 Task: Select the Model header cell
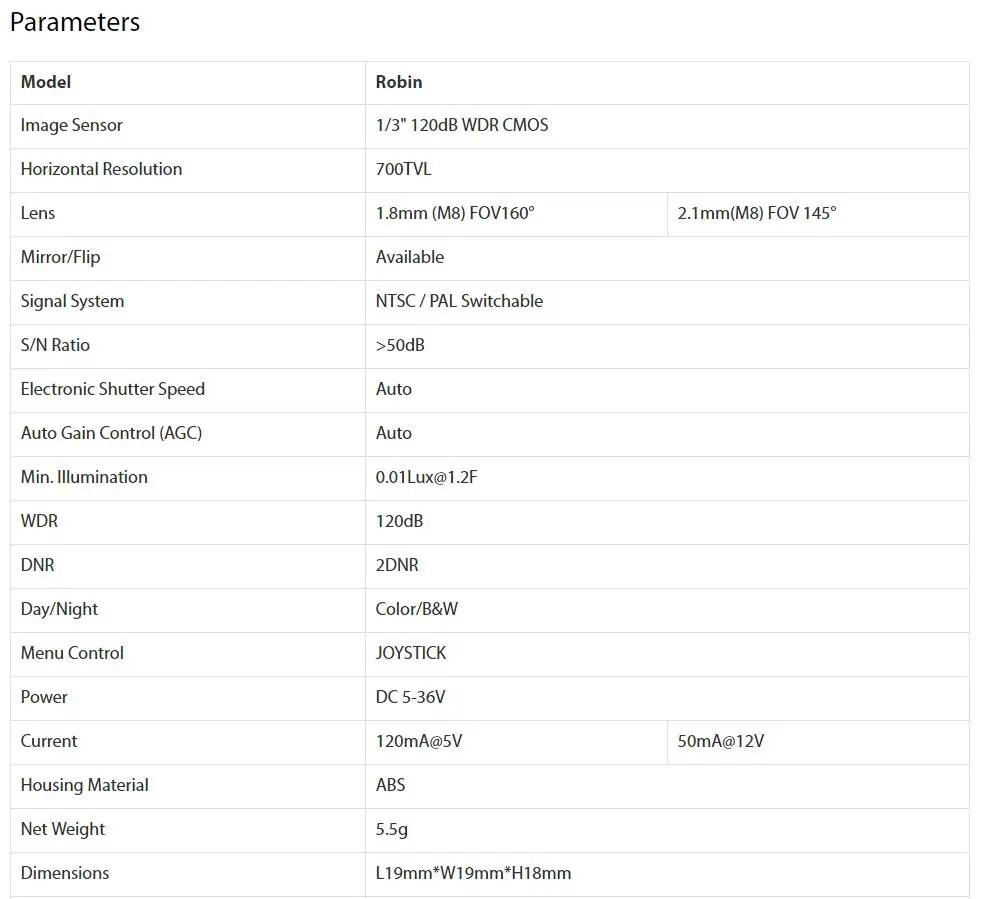click(188, 83)
